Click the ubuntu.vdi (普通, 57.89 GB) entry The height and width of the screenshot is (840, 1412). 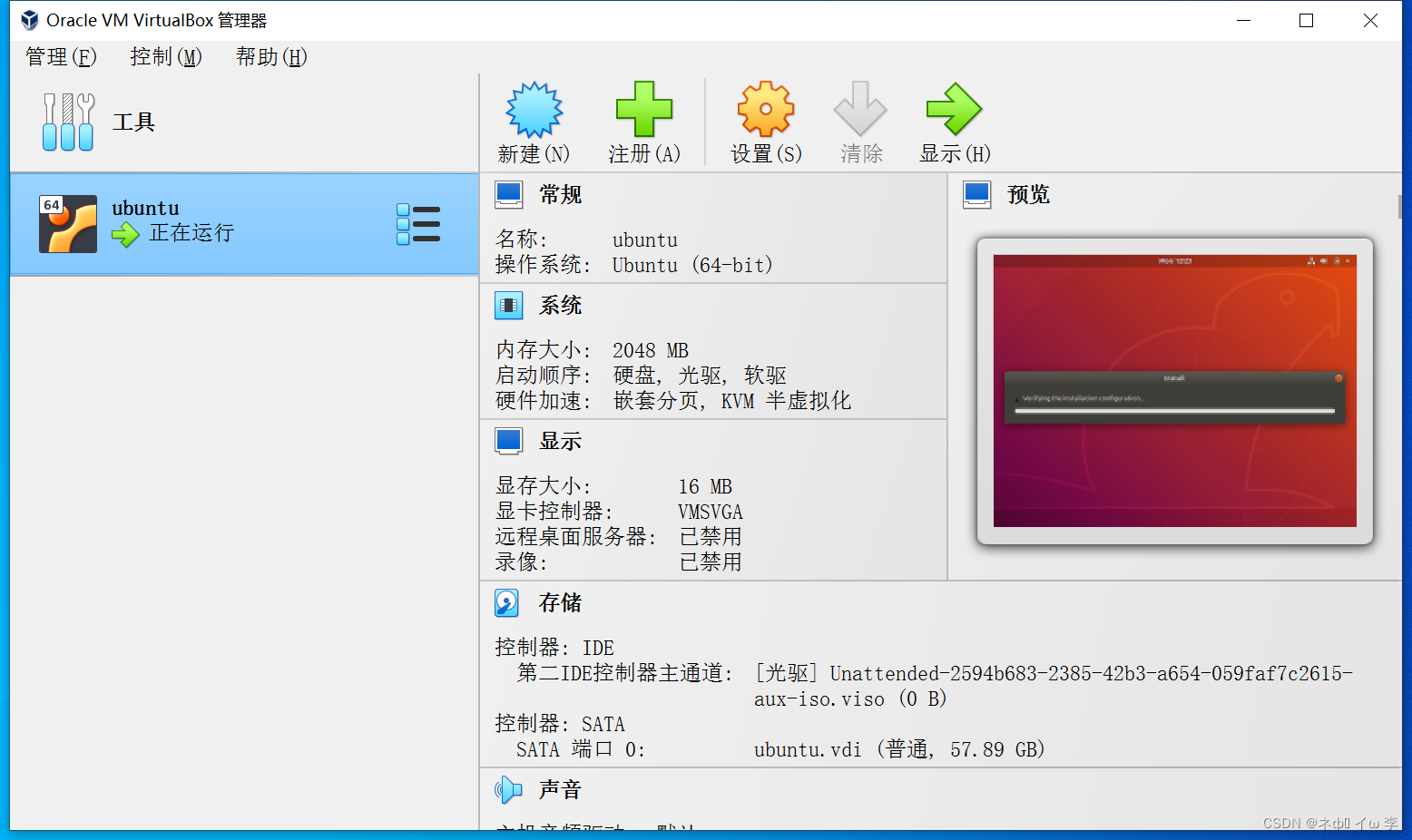click(x=899, y=749)
